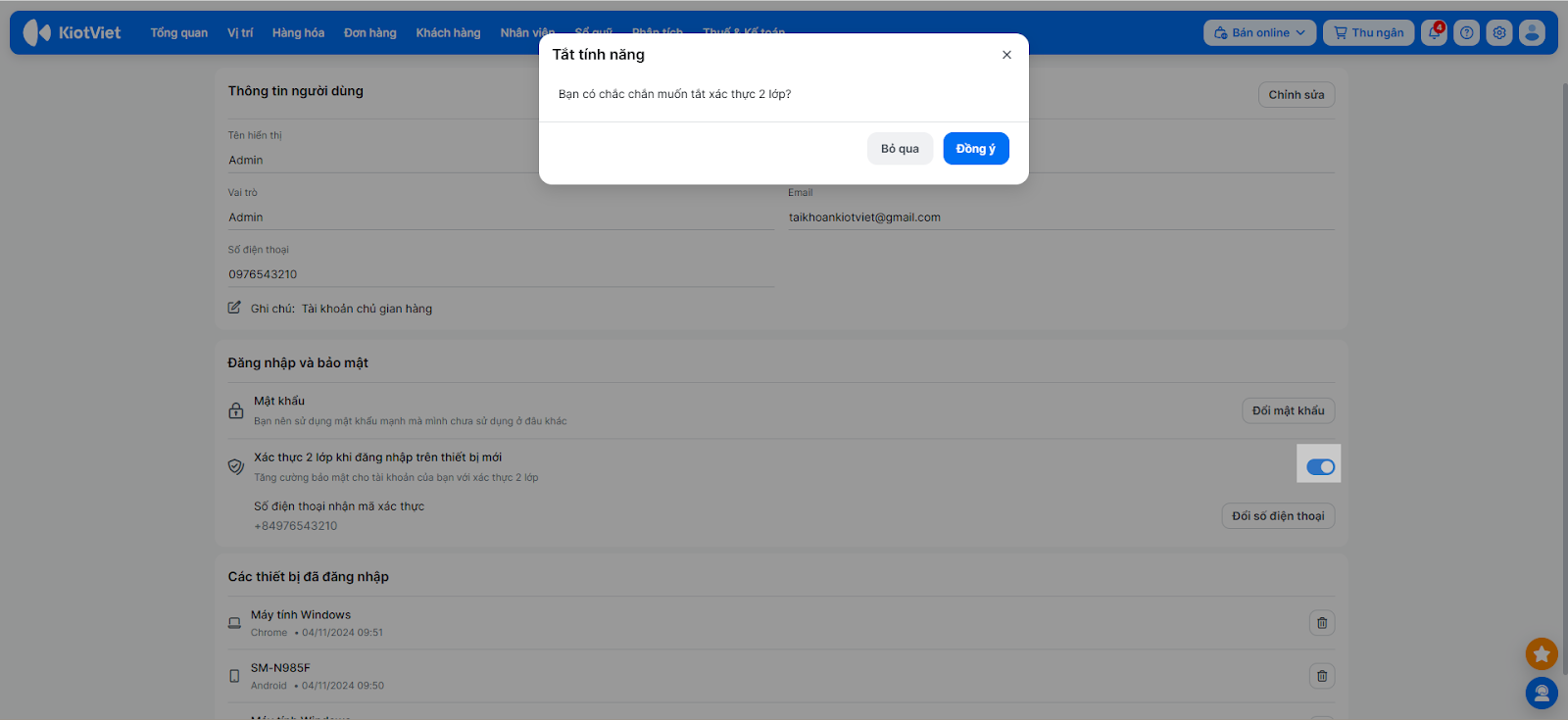The width and height of the screenshot is (1568, 720).
Task: Open the Vị trí menu
Action: tap(240, 32)
